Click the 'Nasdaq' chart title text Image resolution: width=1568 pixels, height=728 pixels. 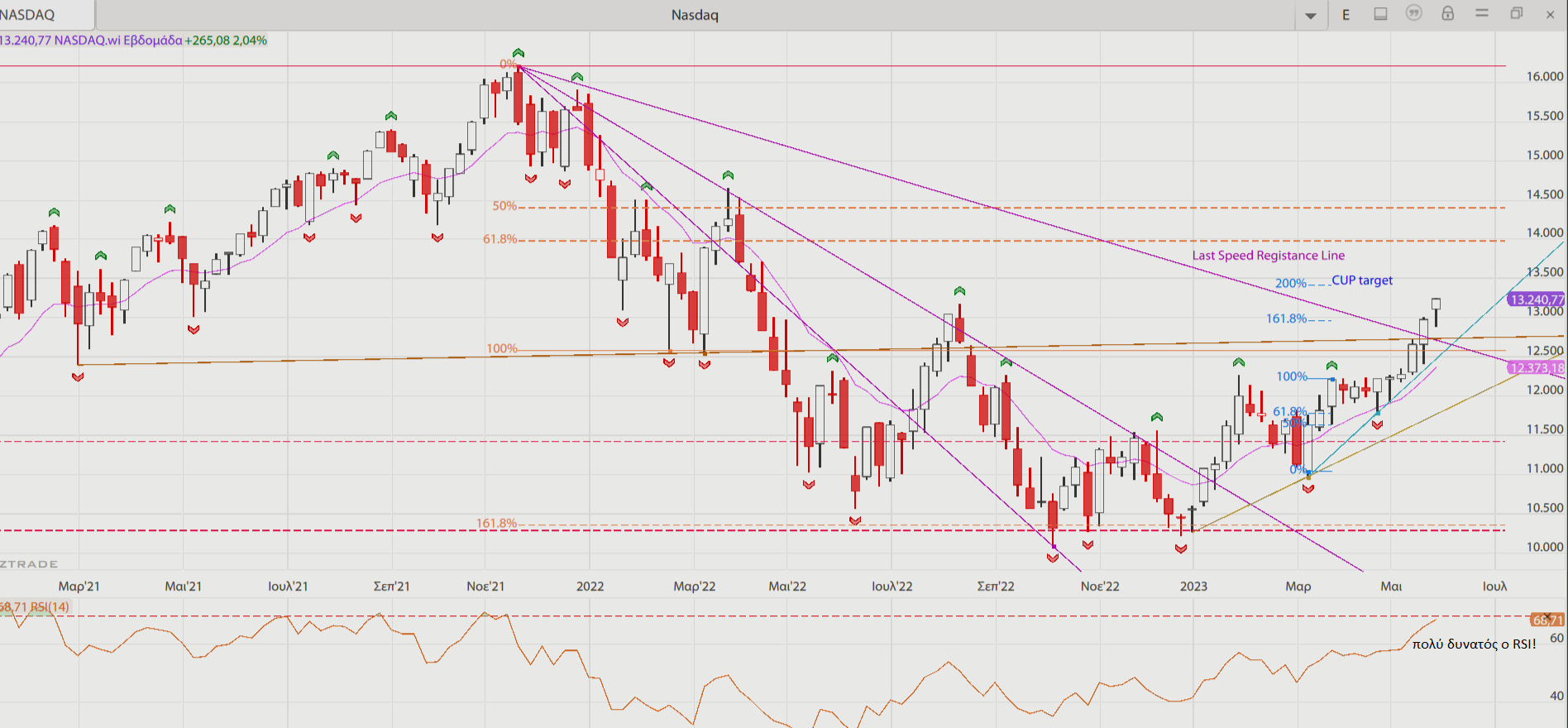coord(695,15)
